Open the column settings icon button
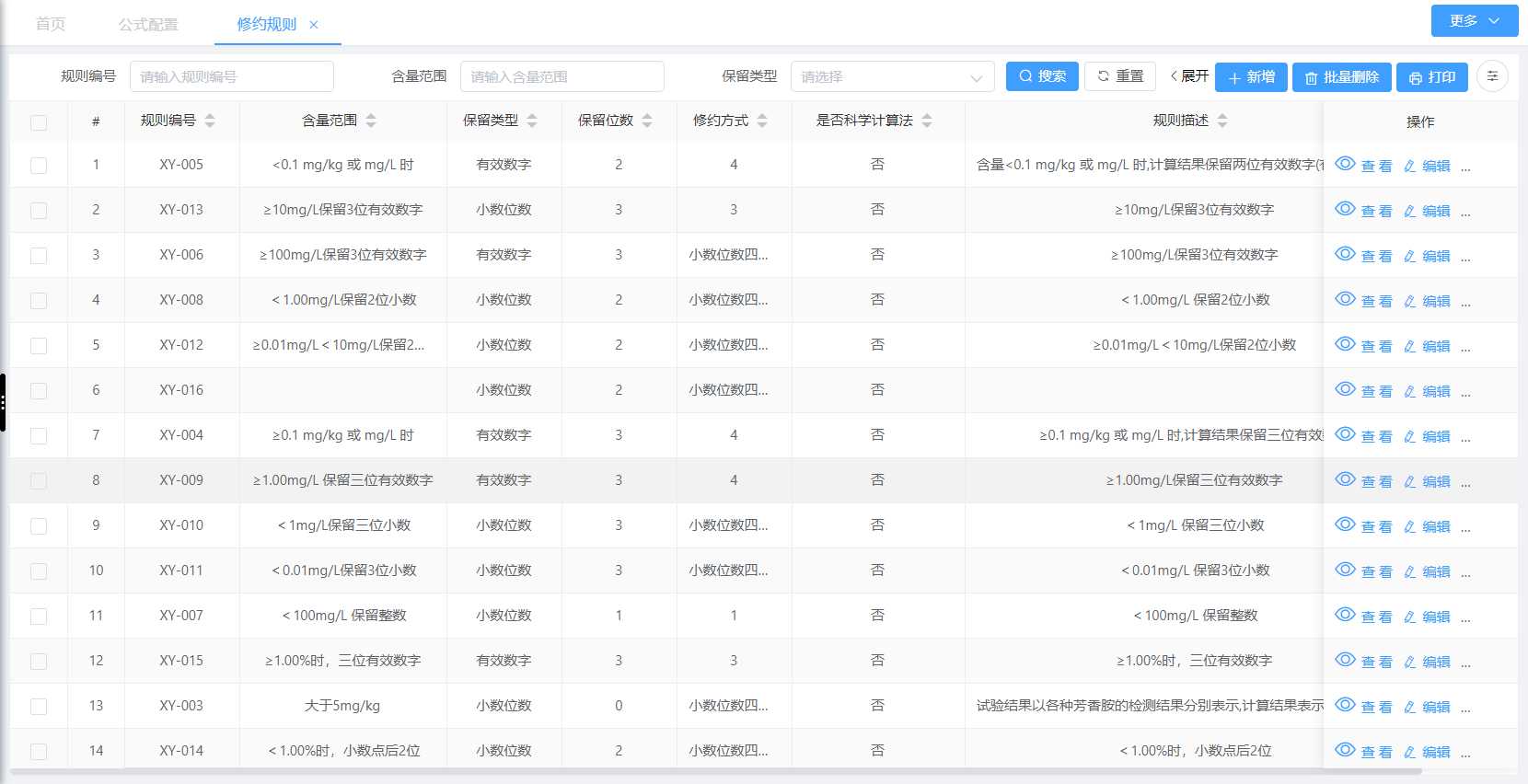Viewport: 1528px width, 784px height. coord(1492,76)
